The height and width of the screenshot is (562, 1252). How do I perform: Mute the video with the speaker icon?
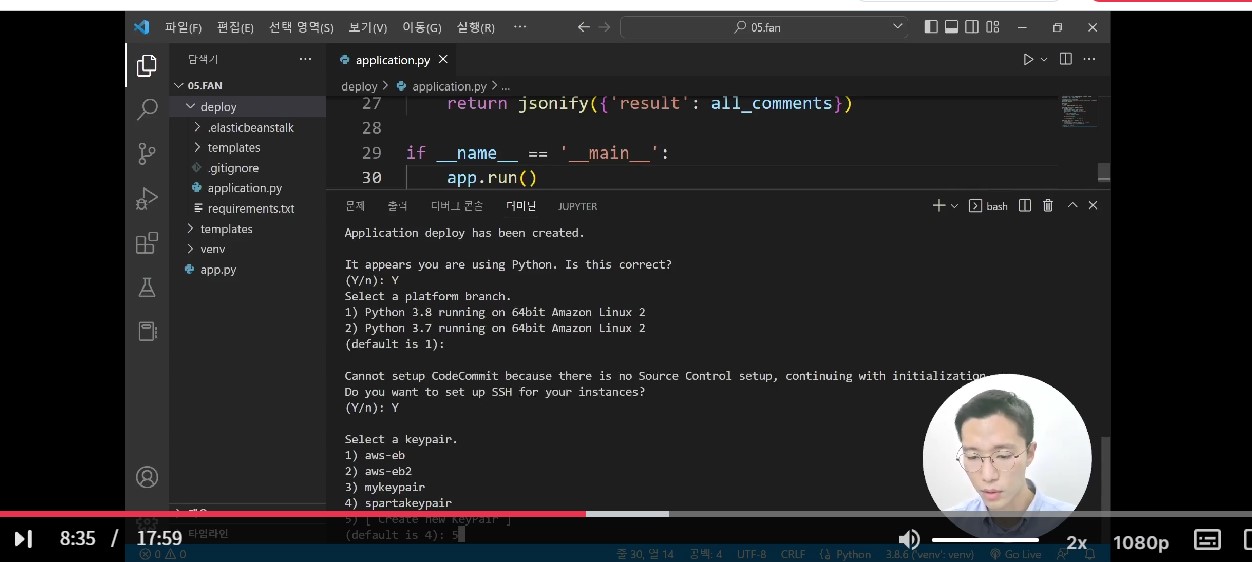[908, 540]
